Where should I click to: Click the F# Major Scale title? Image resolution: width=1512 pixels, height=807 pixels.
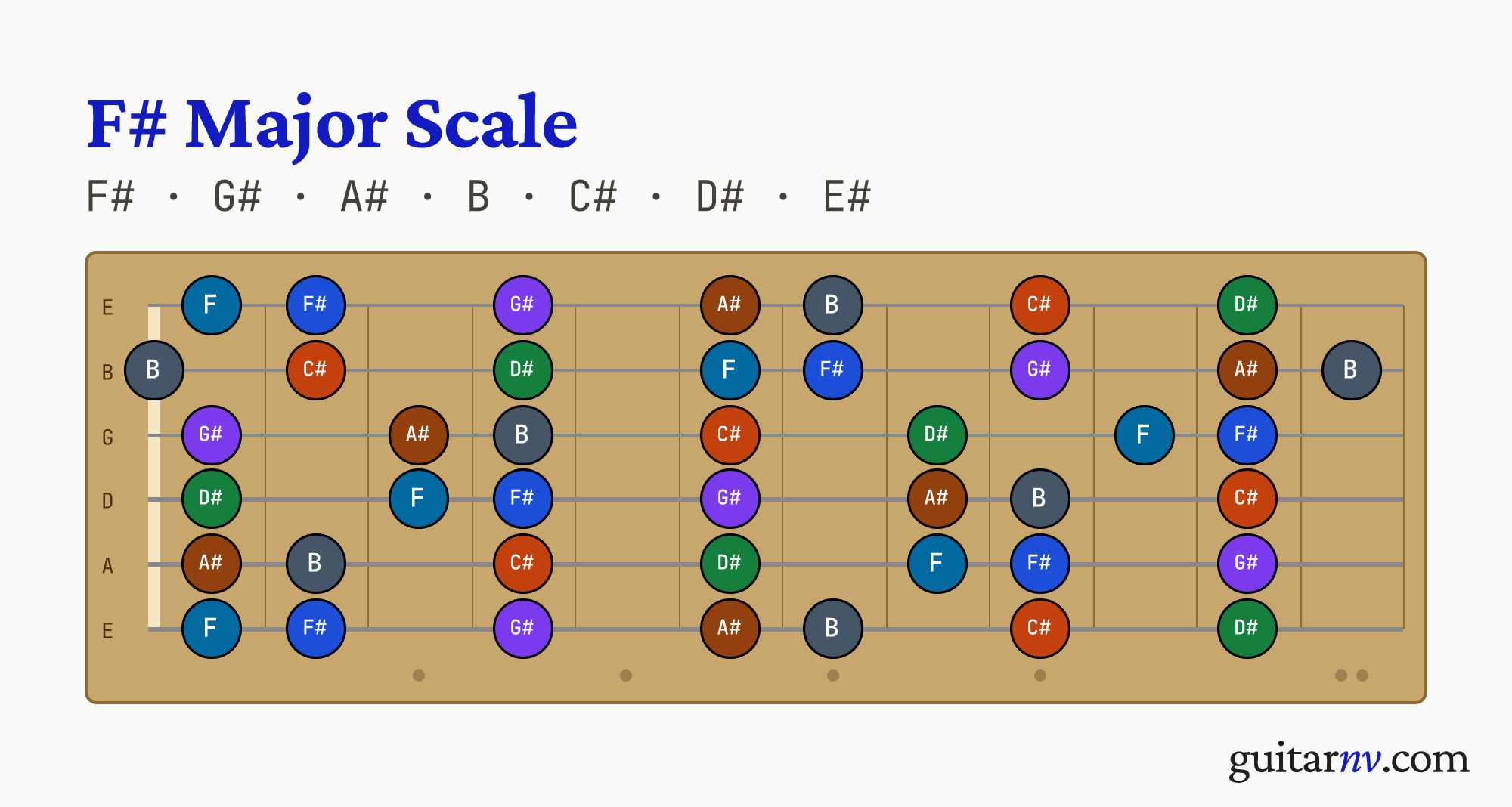pos(333,125)
